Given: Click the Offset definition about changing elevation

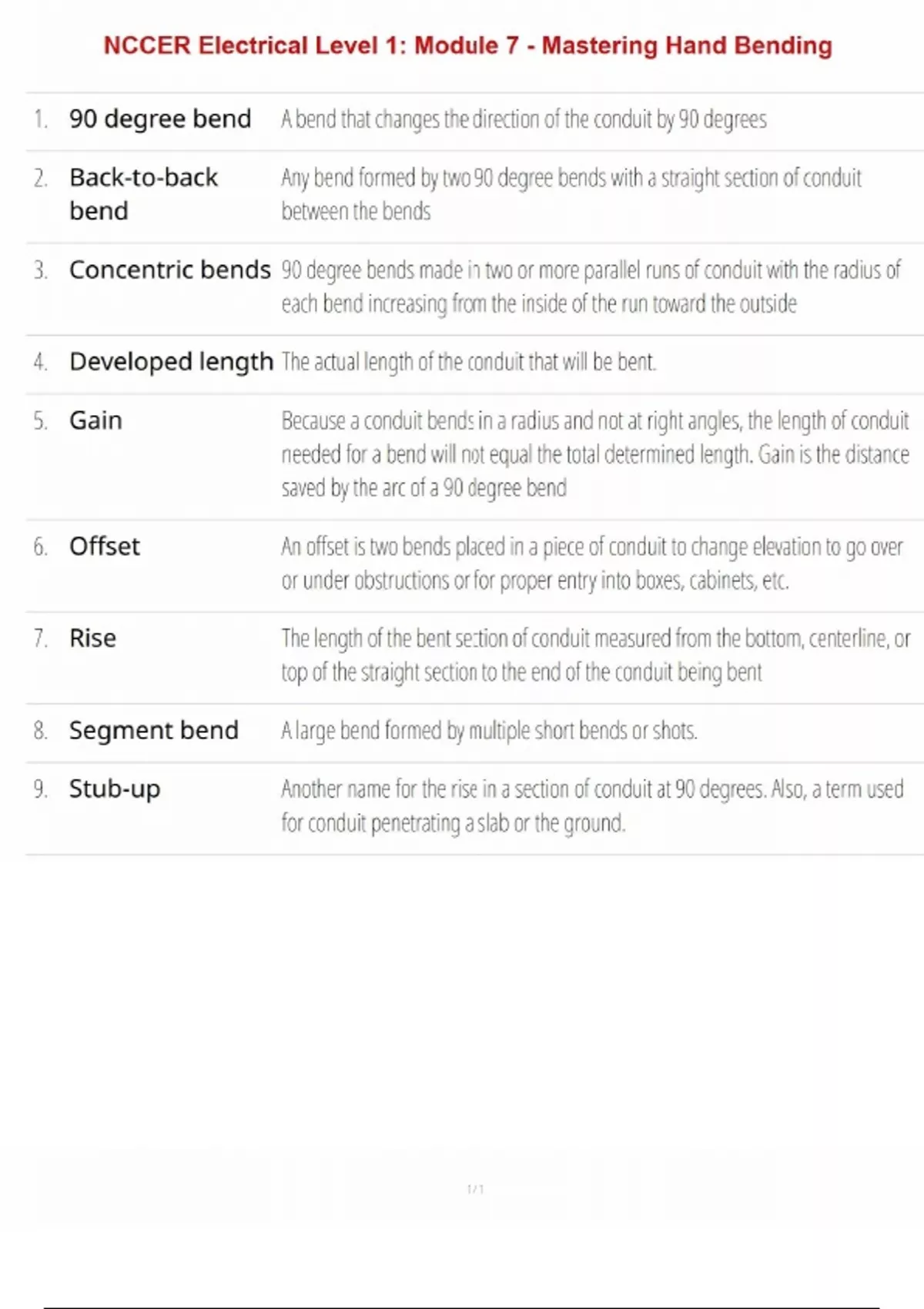Looking at the screenshot, I should (x=591, y=563).
